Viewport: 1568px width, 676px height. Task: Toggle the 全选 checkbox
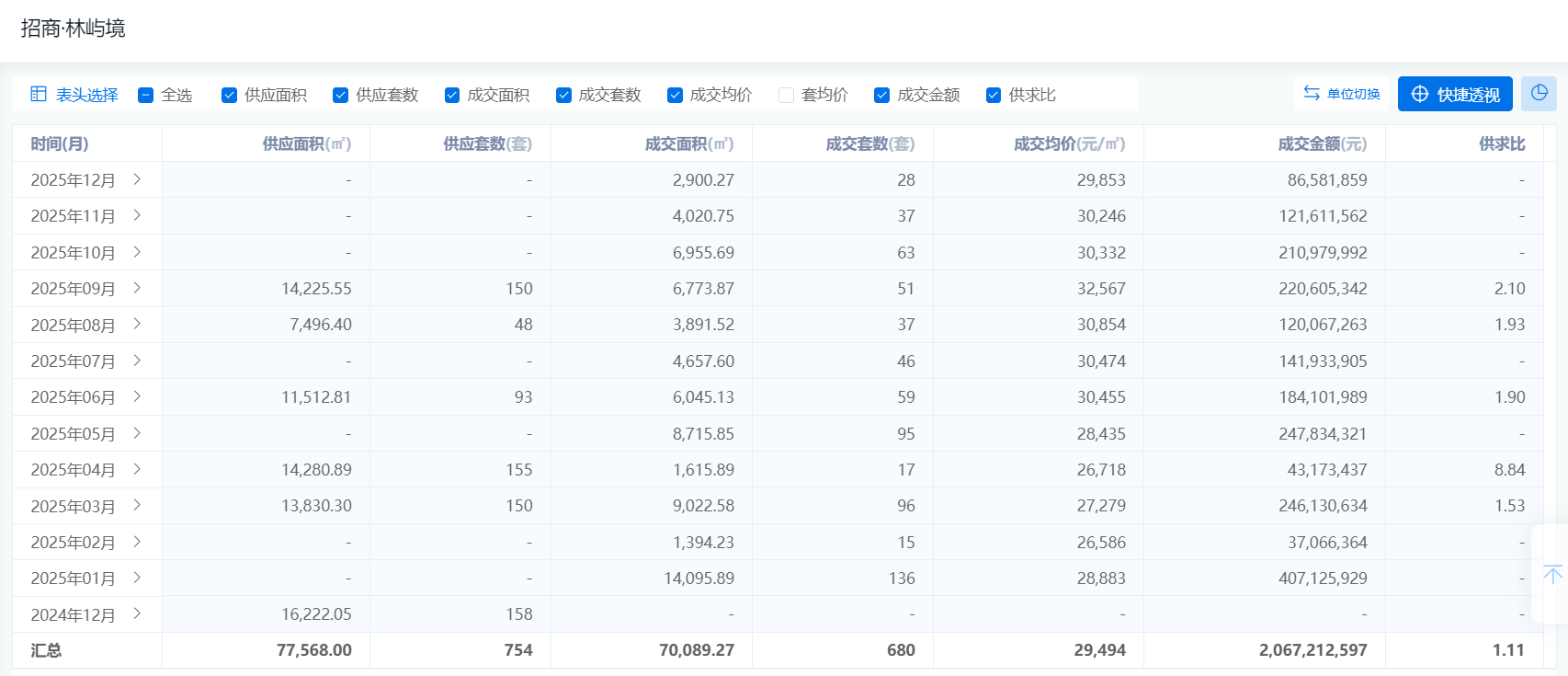click(145, 95)
